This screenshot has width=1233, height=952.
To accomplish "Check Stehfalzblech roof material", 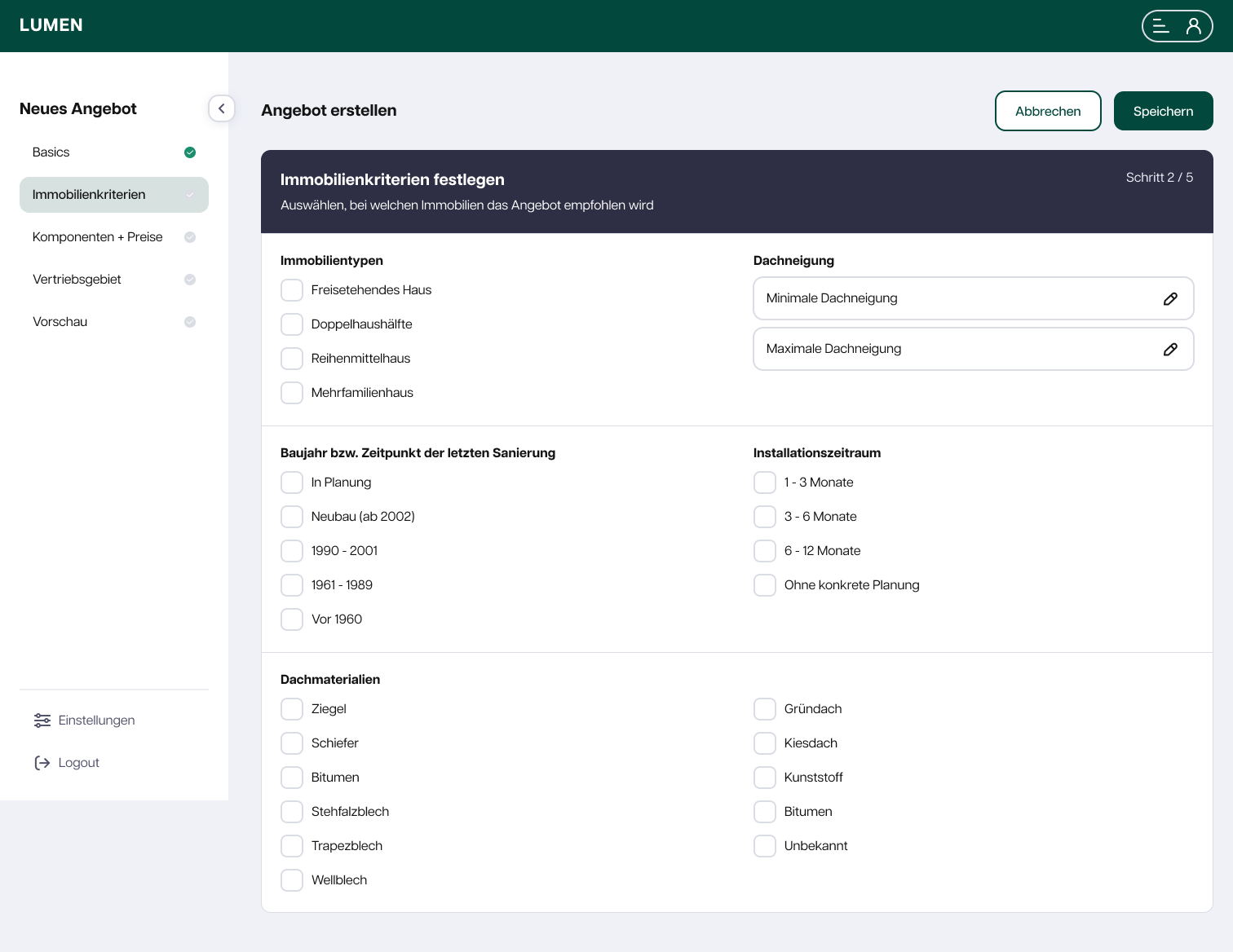I will (292, 812).
